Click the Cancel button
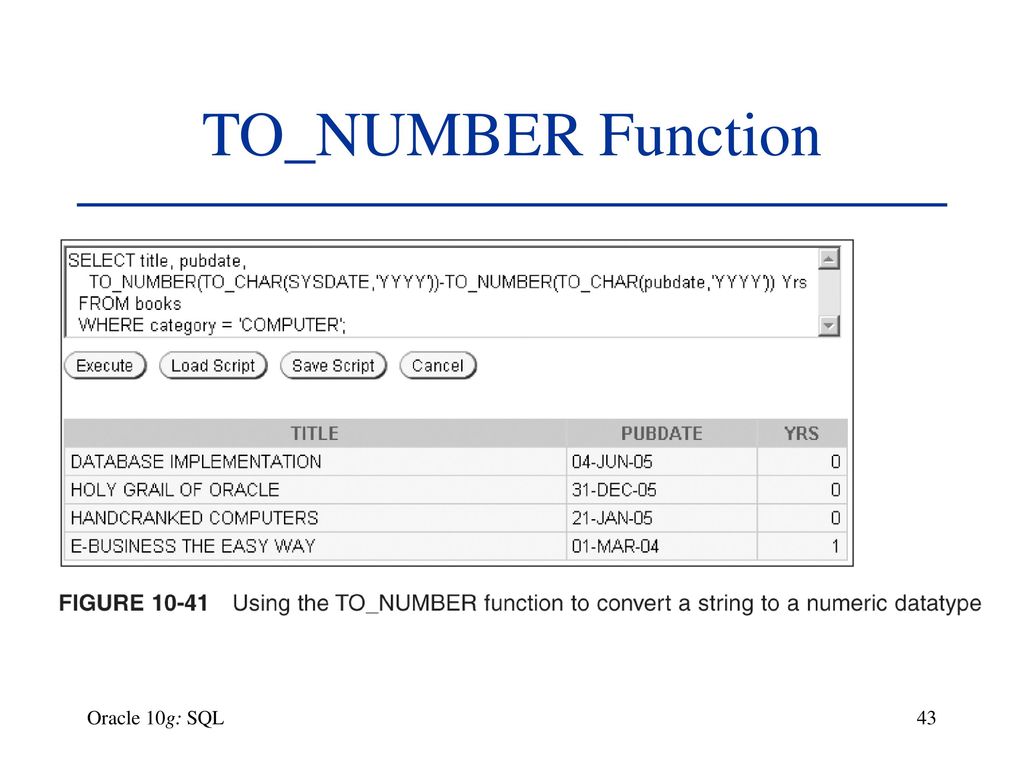The width and height of the screenshot is (1024, 768). 438,366
